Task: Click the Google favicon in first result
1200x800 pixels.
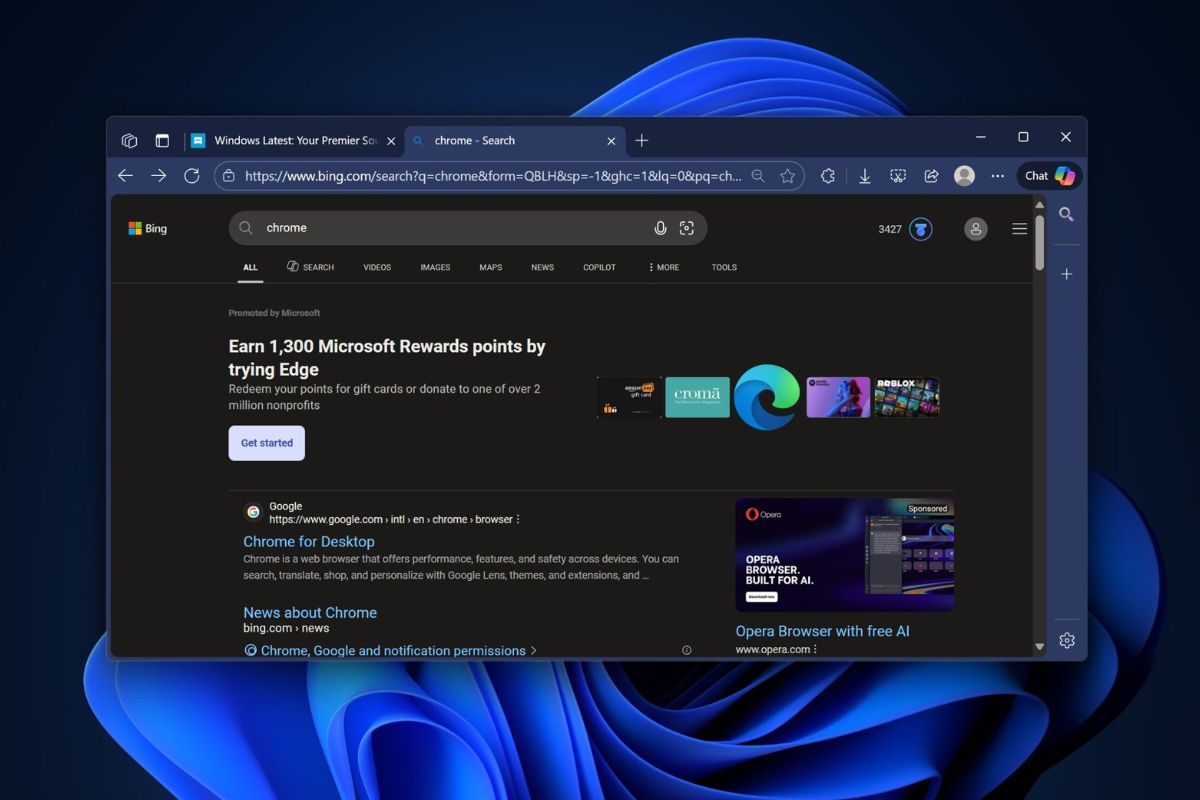Action: tap(254, 512)
